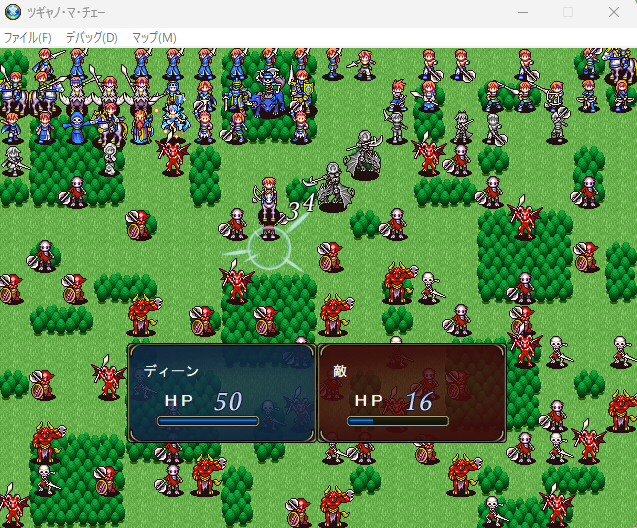Click Dean's HP gauge bar

pos(207,421)
